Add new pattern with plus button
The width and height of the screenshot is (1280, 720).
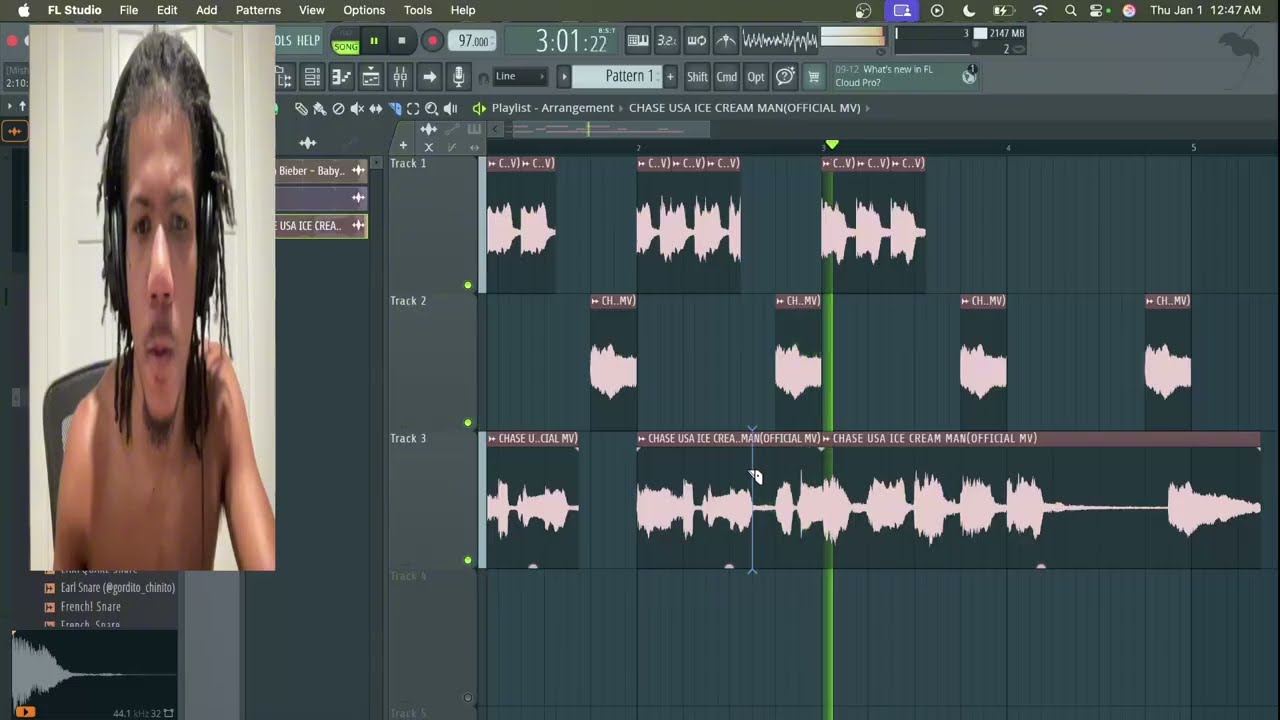point(670,77)
